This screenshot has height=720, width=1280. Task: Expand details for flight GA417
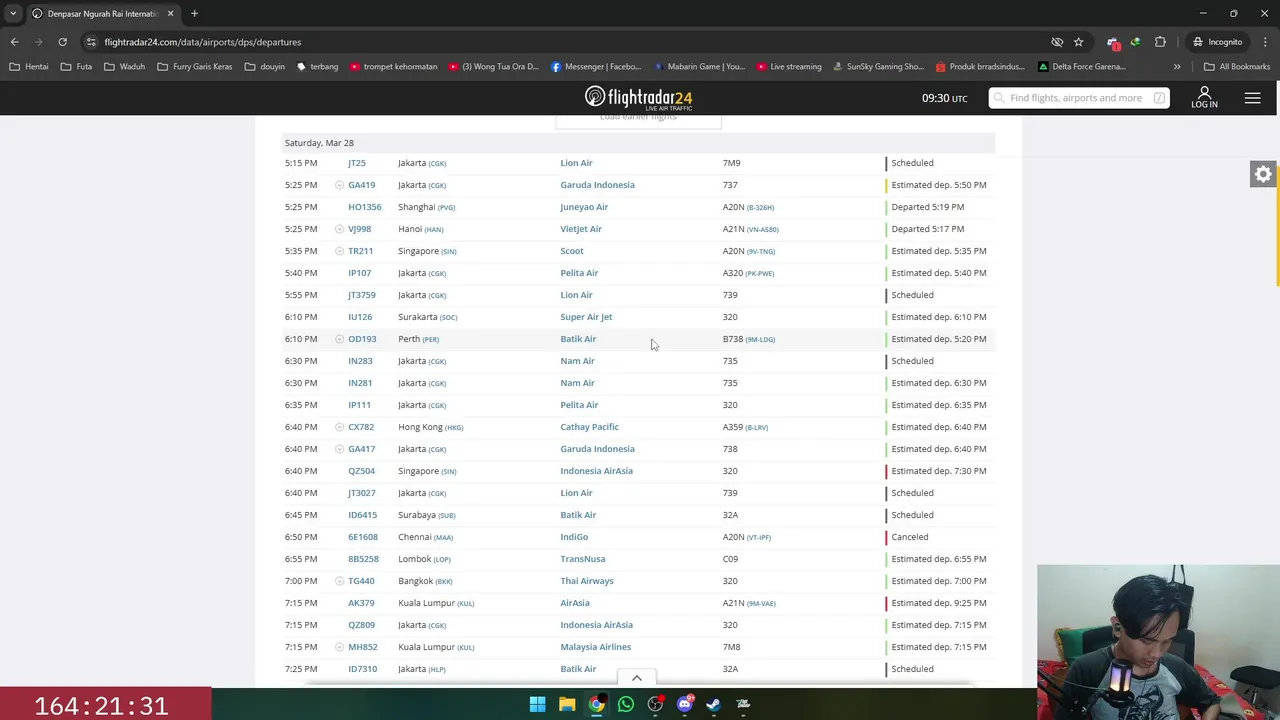click(x=339, y=449)
